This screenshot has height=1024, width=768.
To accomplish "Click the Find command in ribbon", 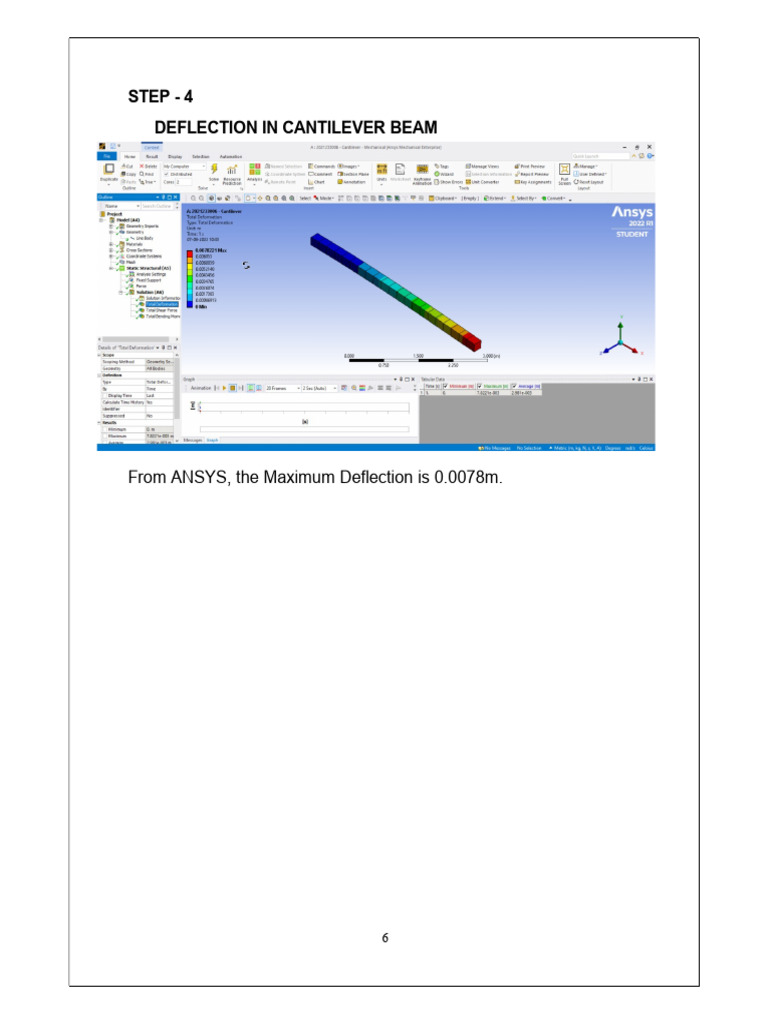I will click(148, 174).
